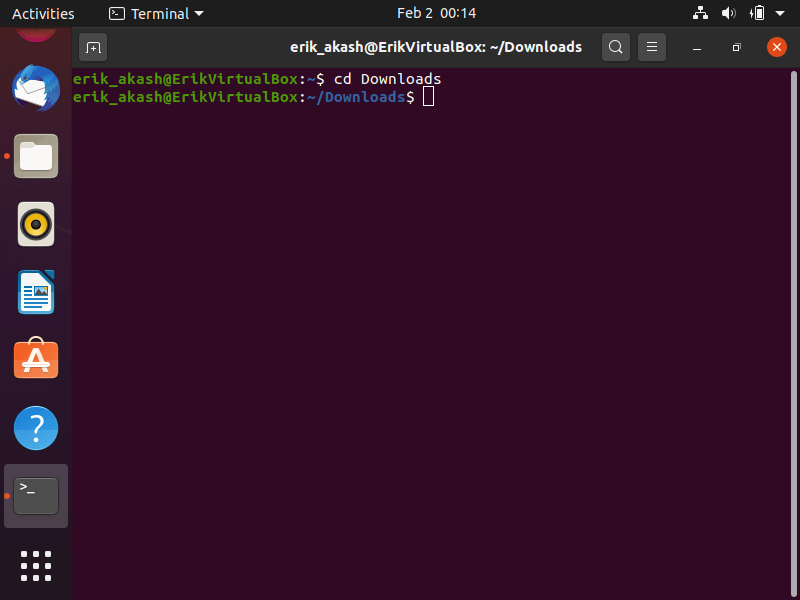Screen dimensions: 800x600
Task: Click the terminal search button
Action: tap(615, 47)
